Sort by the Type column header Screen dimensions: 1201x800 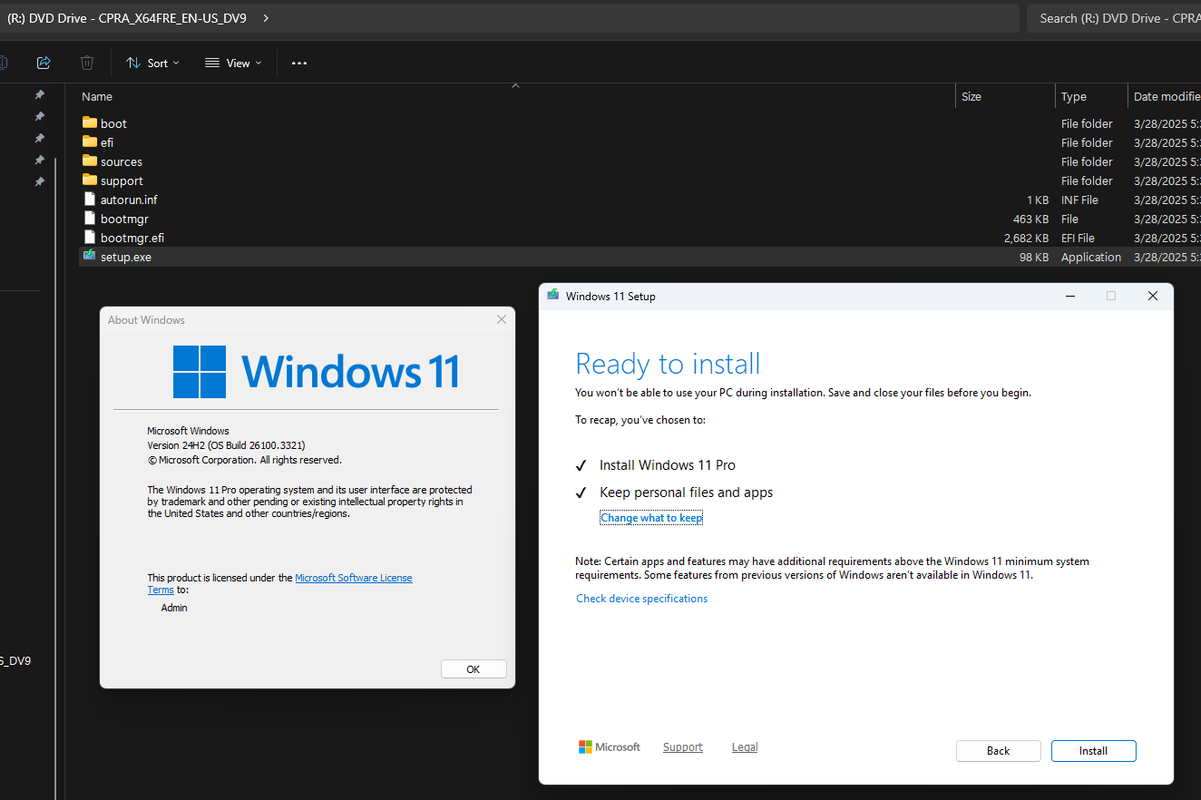click(x=1073, y=97)
